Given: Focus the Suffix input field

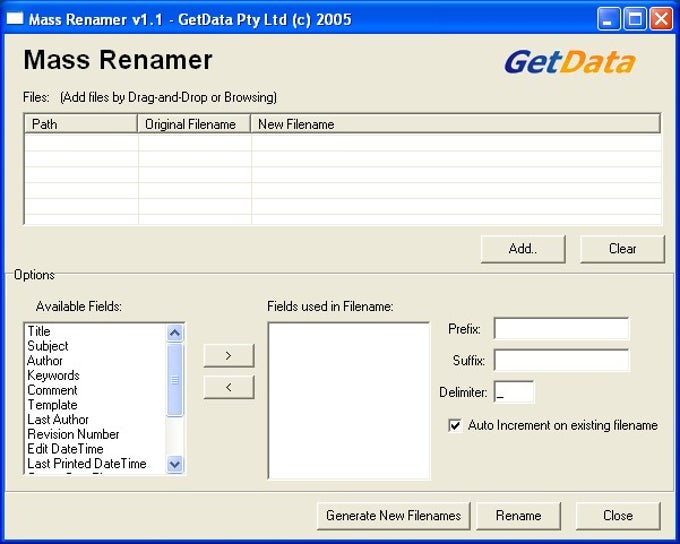Looking at the screenshot, I should click(561, 360).
